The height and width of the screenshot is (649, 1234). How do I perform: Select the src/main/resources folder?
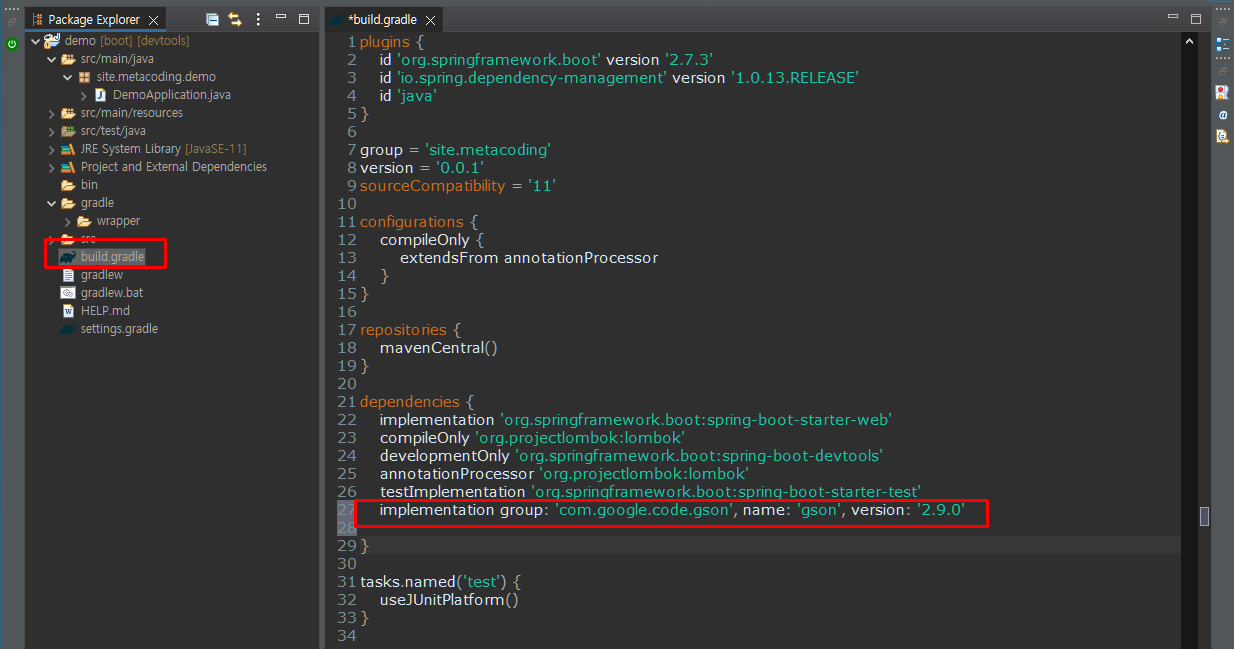pyautogui.click(x=122, y=113)
